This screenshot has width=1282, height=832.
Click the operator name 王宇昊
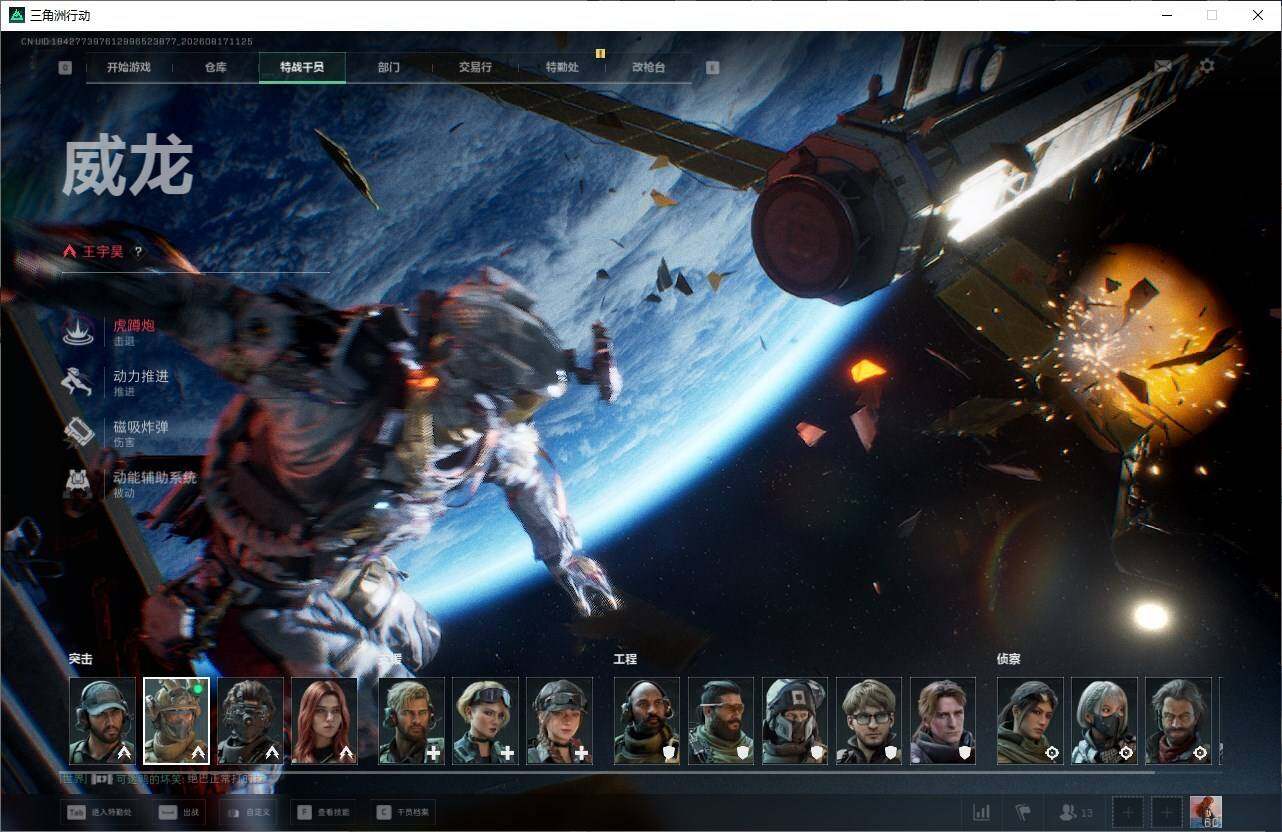pyautogui.click(x=103, y=252)
